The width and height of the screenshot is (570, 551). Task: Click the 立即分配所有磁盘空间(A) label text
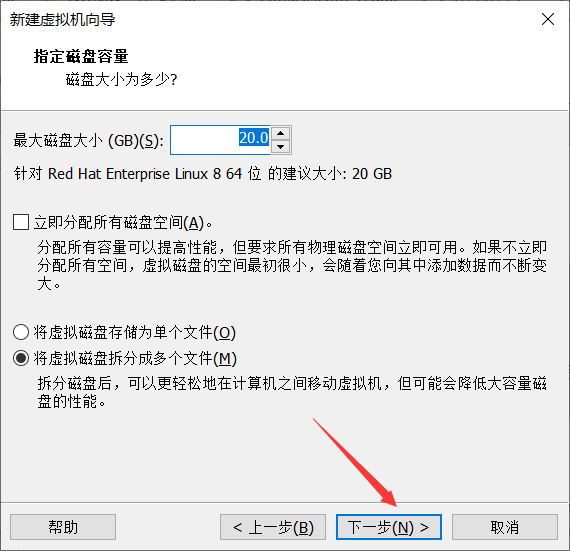click(123, 222)
